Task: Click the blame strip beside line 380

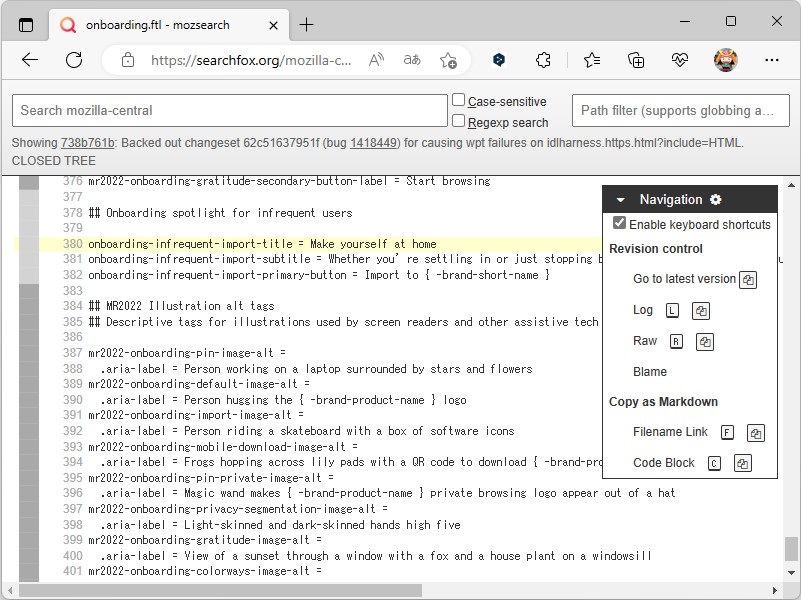Action: point(29,244)
